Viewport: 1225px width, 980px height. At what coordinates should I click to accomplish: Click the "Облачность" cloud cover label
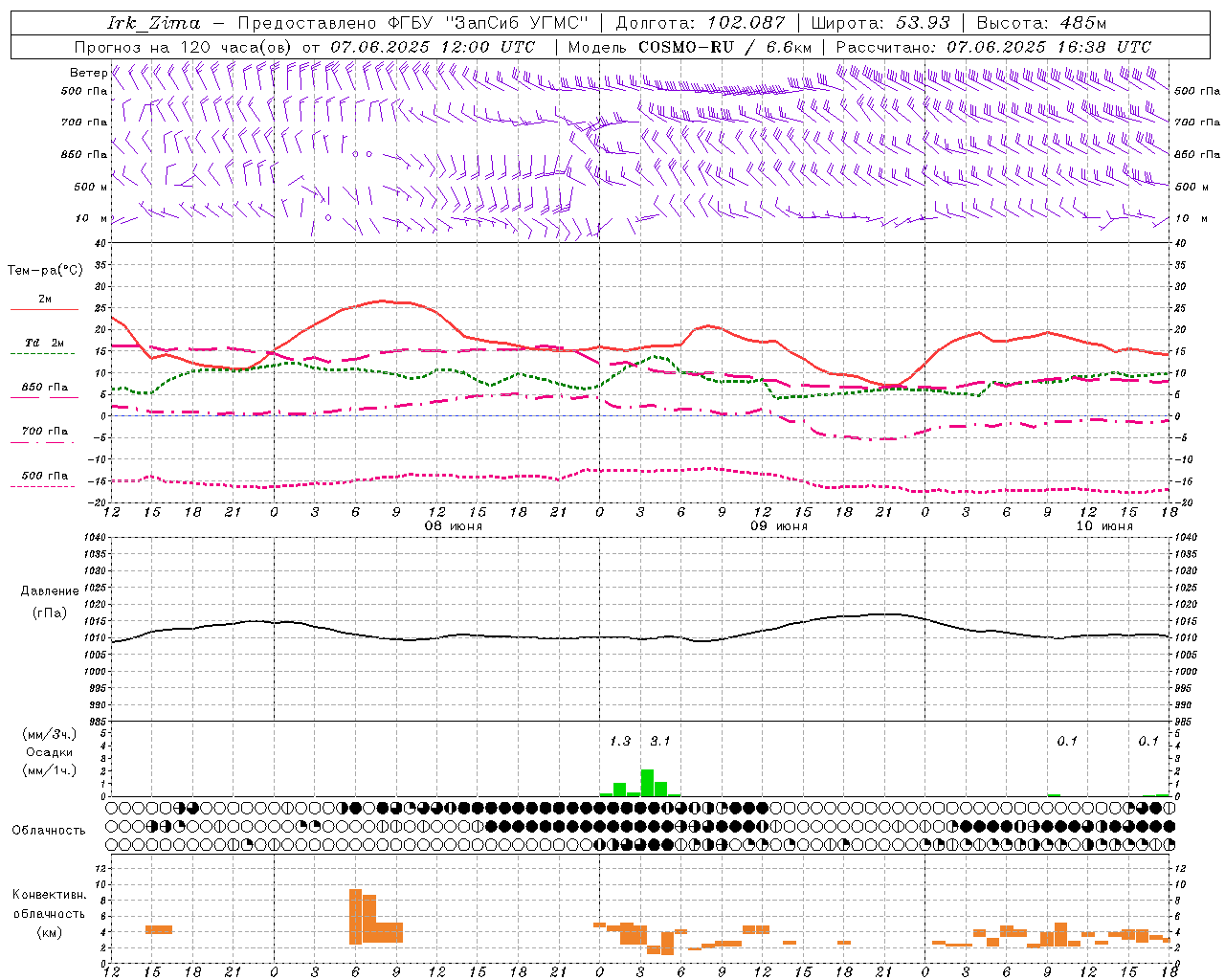pos(49,831)
